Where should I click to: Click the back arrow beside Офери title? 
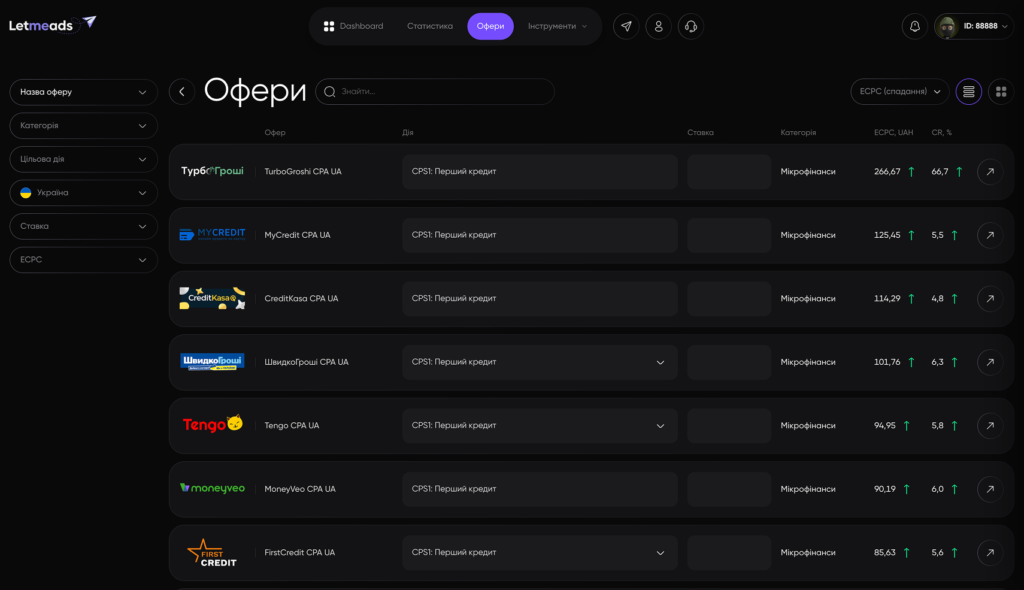pos(181,92)
